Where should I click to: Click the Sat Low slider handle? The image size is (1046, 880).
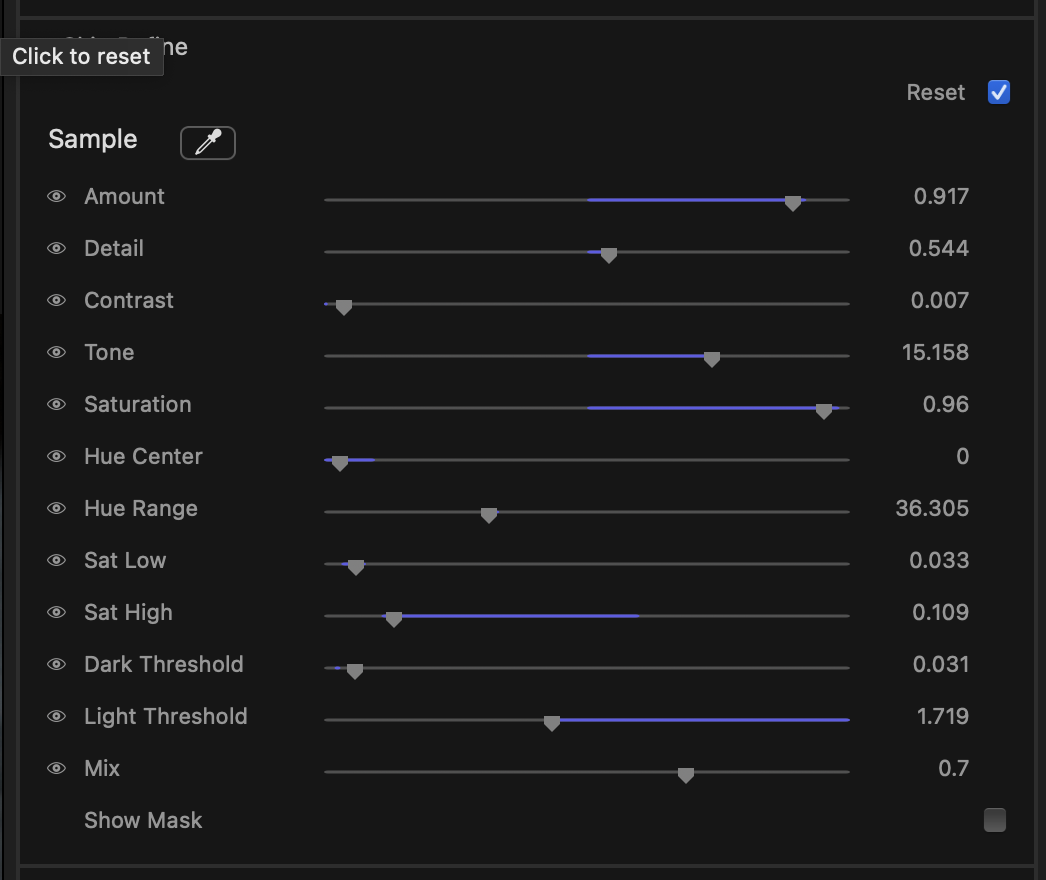click(x=356, y=567)
